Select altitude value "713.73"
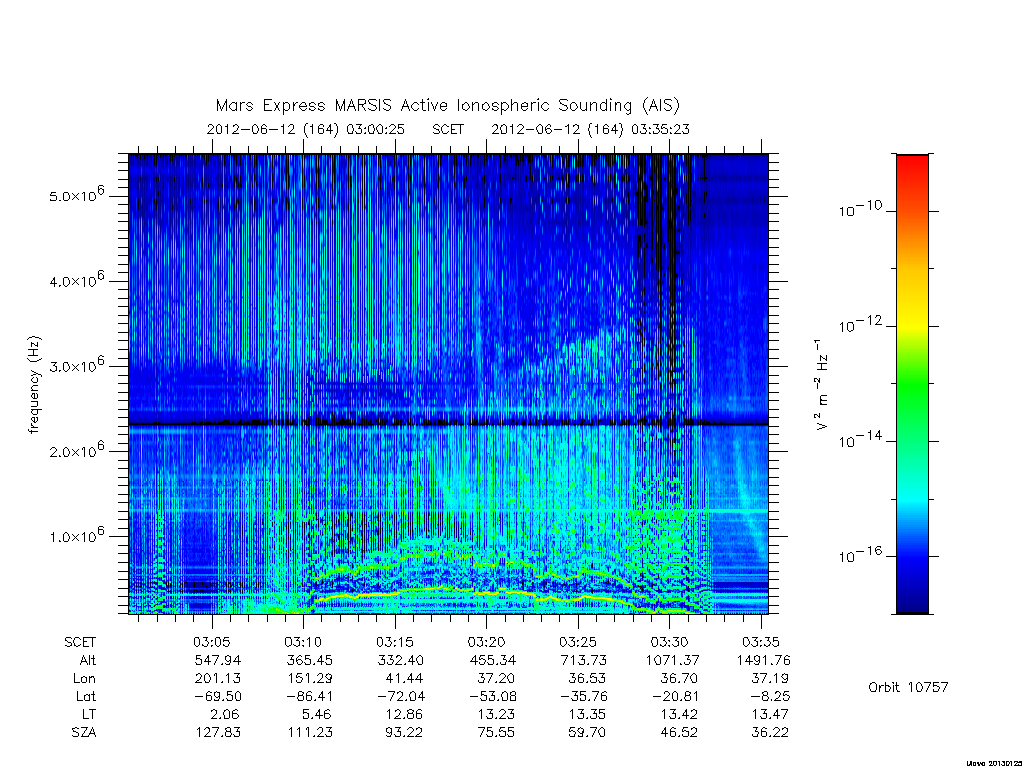 (x=584, y=660)
